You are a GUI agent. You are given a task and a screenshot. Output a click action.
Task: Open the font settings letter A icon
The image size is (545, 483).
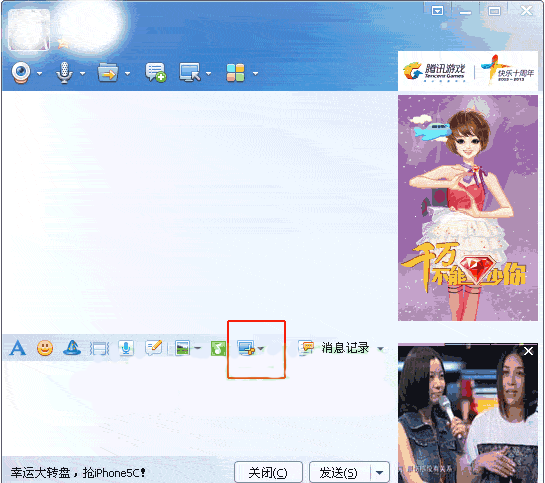pyautogui.click(x=17, y=347)
